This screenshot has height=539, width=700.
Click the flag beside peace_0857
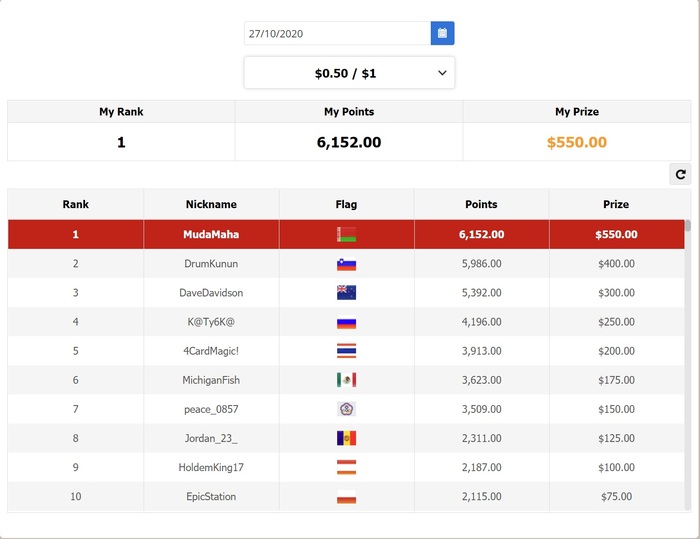(x=347, y=409)
